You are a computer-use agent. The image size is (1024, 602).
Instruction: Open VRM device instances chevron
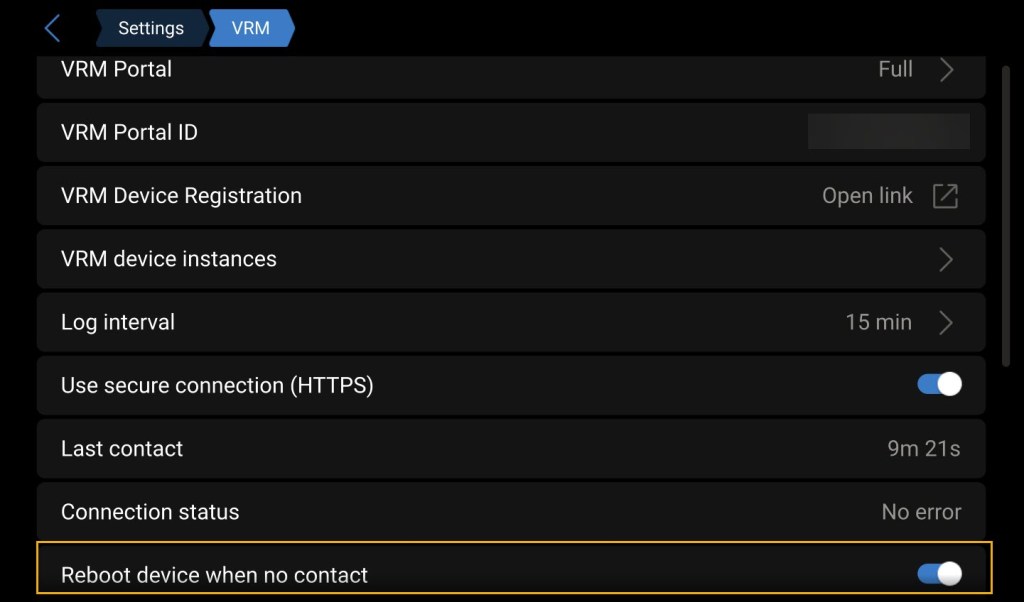coord(946,260)
